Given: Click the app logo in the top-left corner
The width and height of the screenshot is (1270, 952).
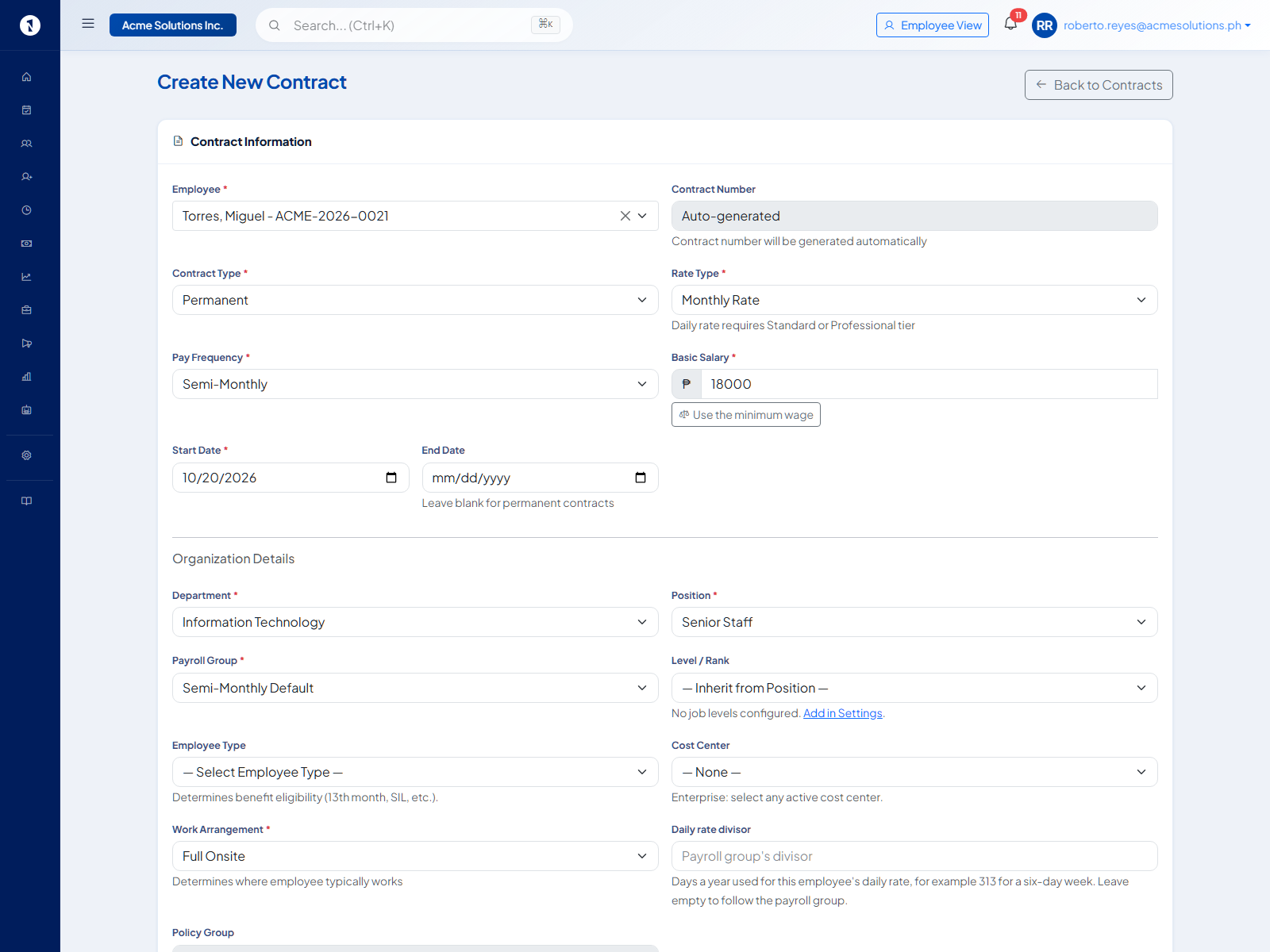Looking at the screenshot, I should tap(30, 25).
